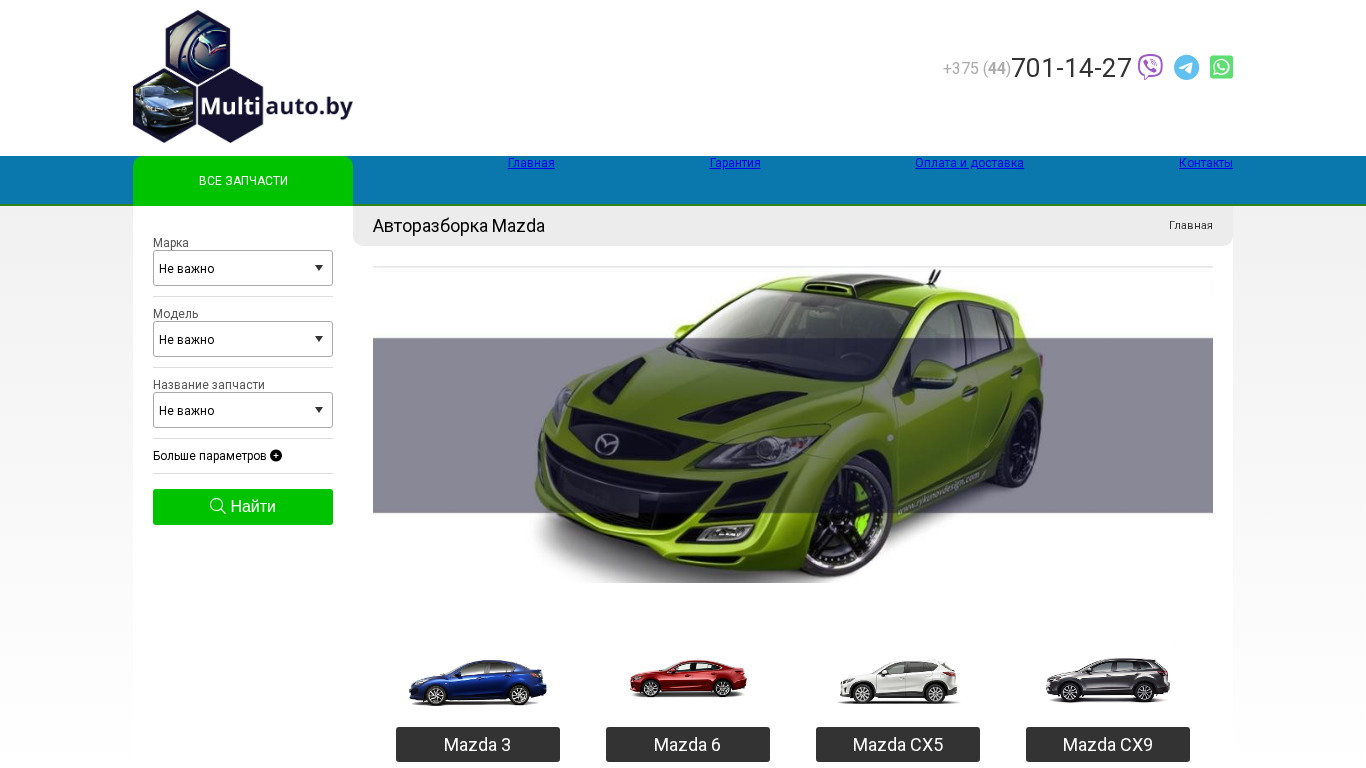Open the Модель dropdown
The width and height of the screenshot is (1366, 768).
(243, 339)
